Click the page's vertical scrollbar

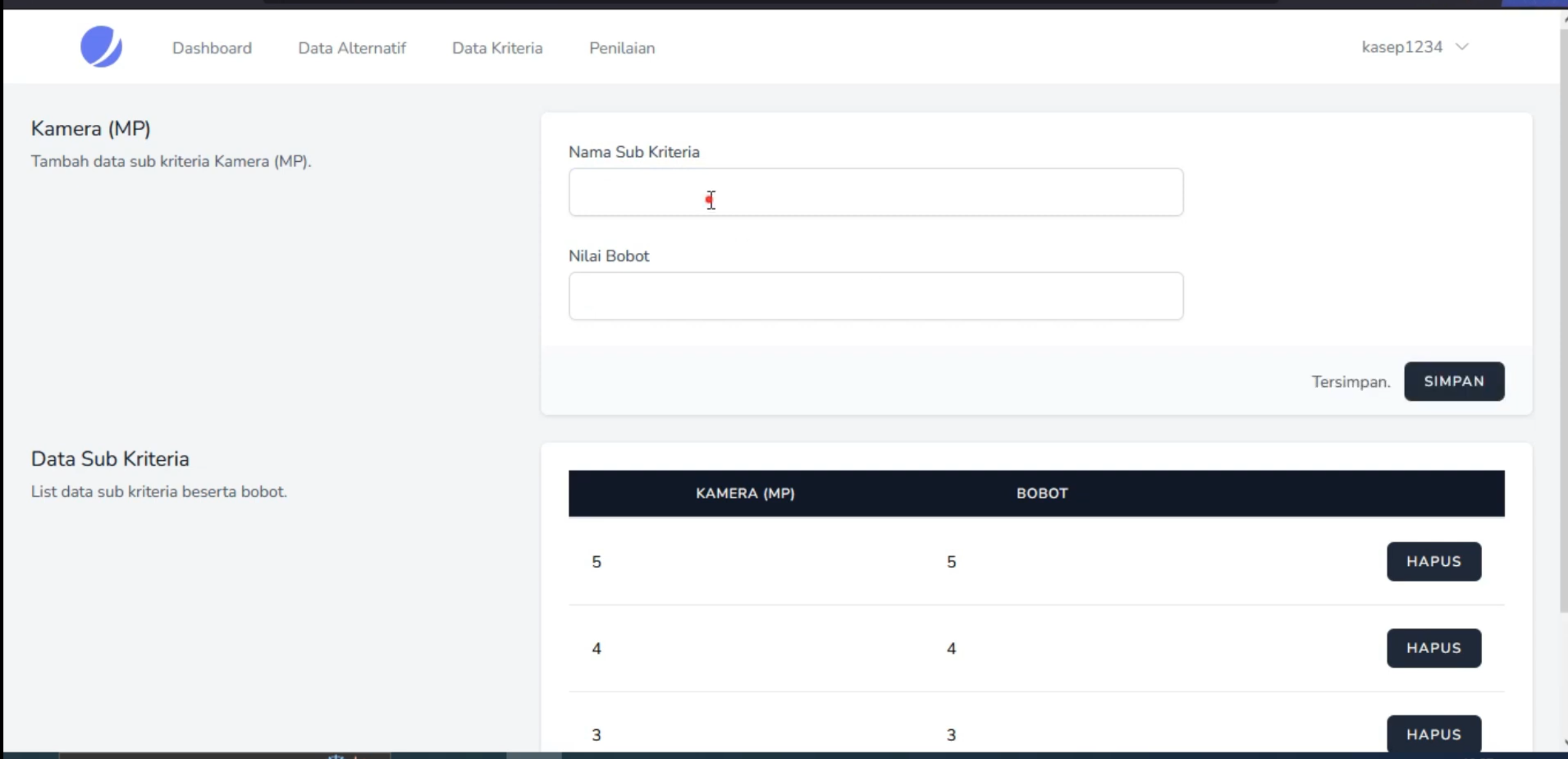(x=1564, y=320)
